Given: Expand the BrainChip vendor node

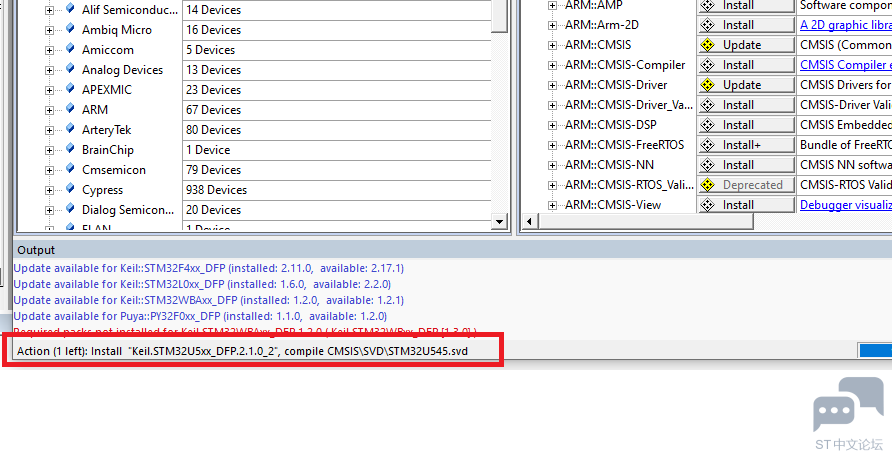Looking at the screenshot, I should [49, 151].
